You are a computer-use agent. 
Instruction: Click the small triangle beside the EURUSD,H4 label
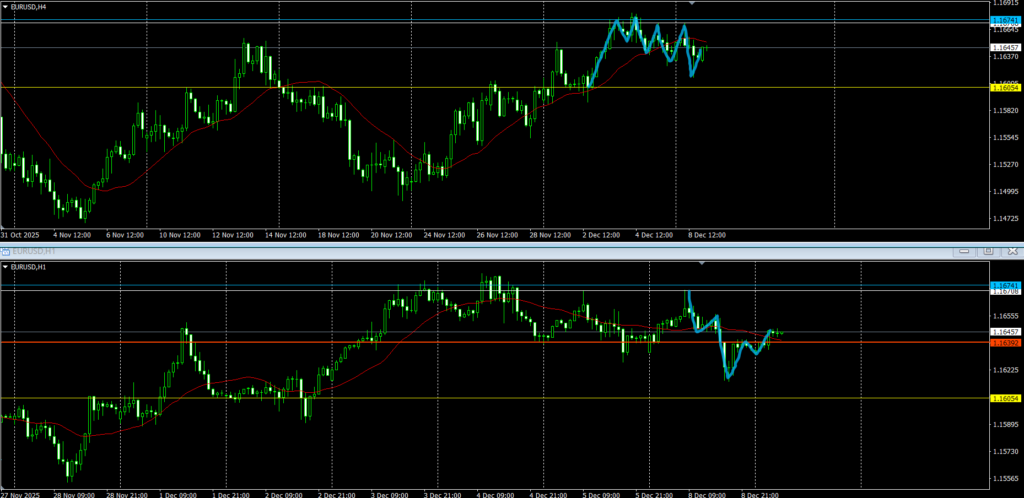(x=5, y=6)
